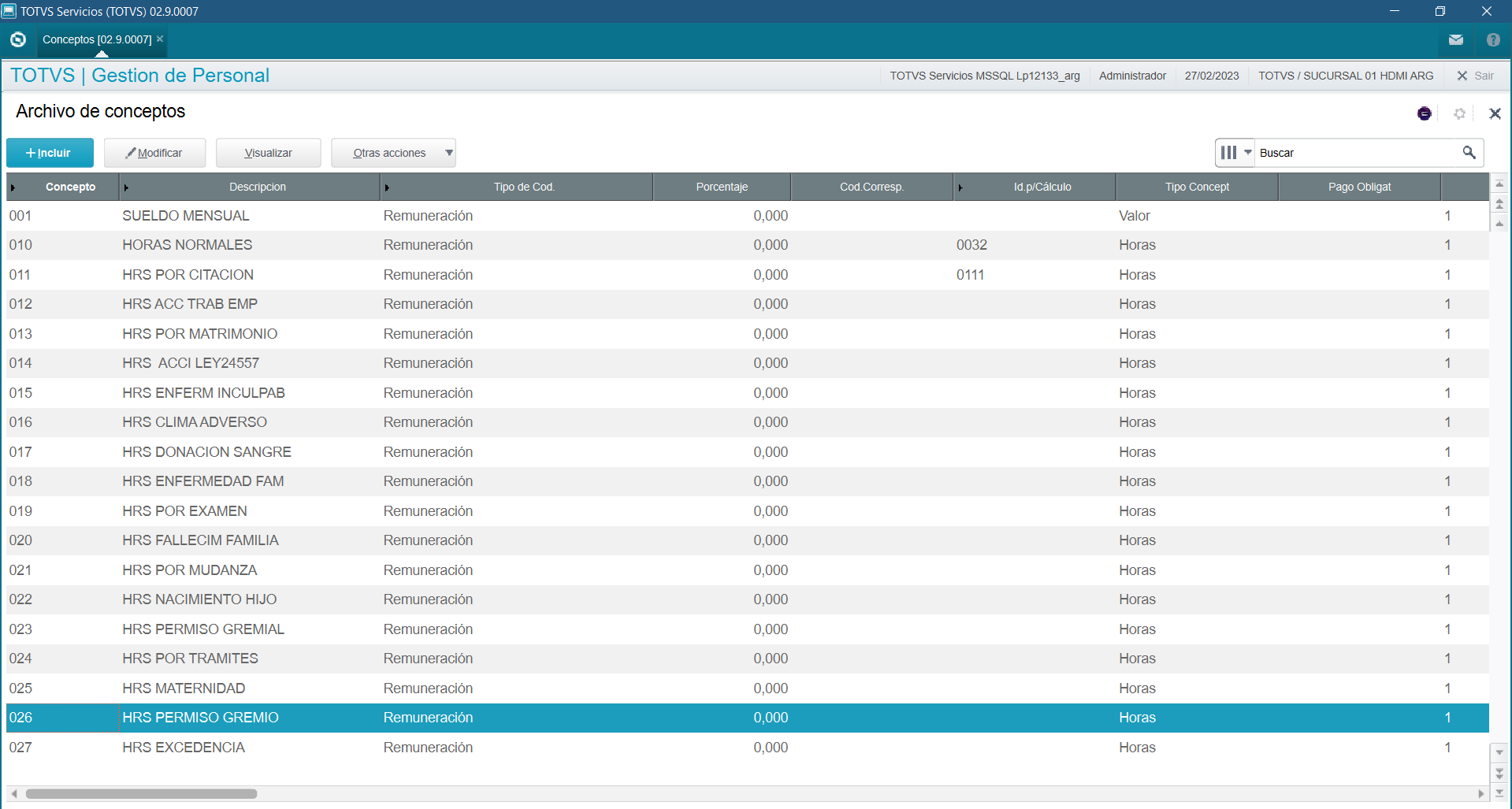1512x809 pixels.
Task: Click the arrow marker in the Concepto header
Action: coord(13,187)
